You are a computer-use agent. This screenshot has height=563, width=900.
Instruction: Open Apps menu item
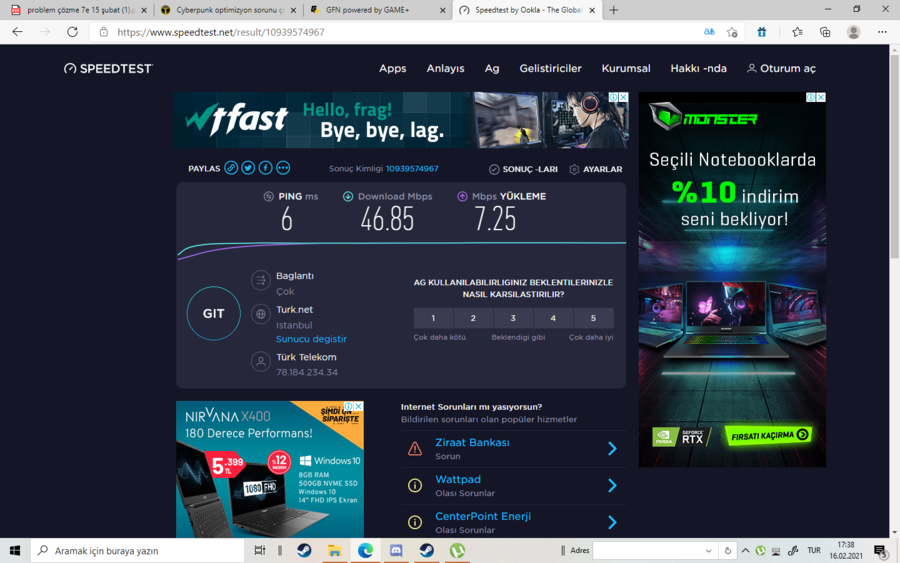[393, 68]
